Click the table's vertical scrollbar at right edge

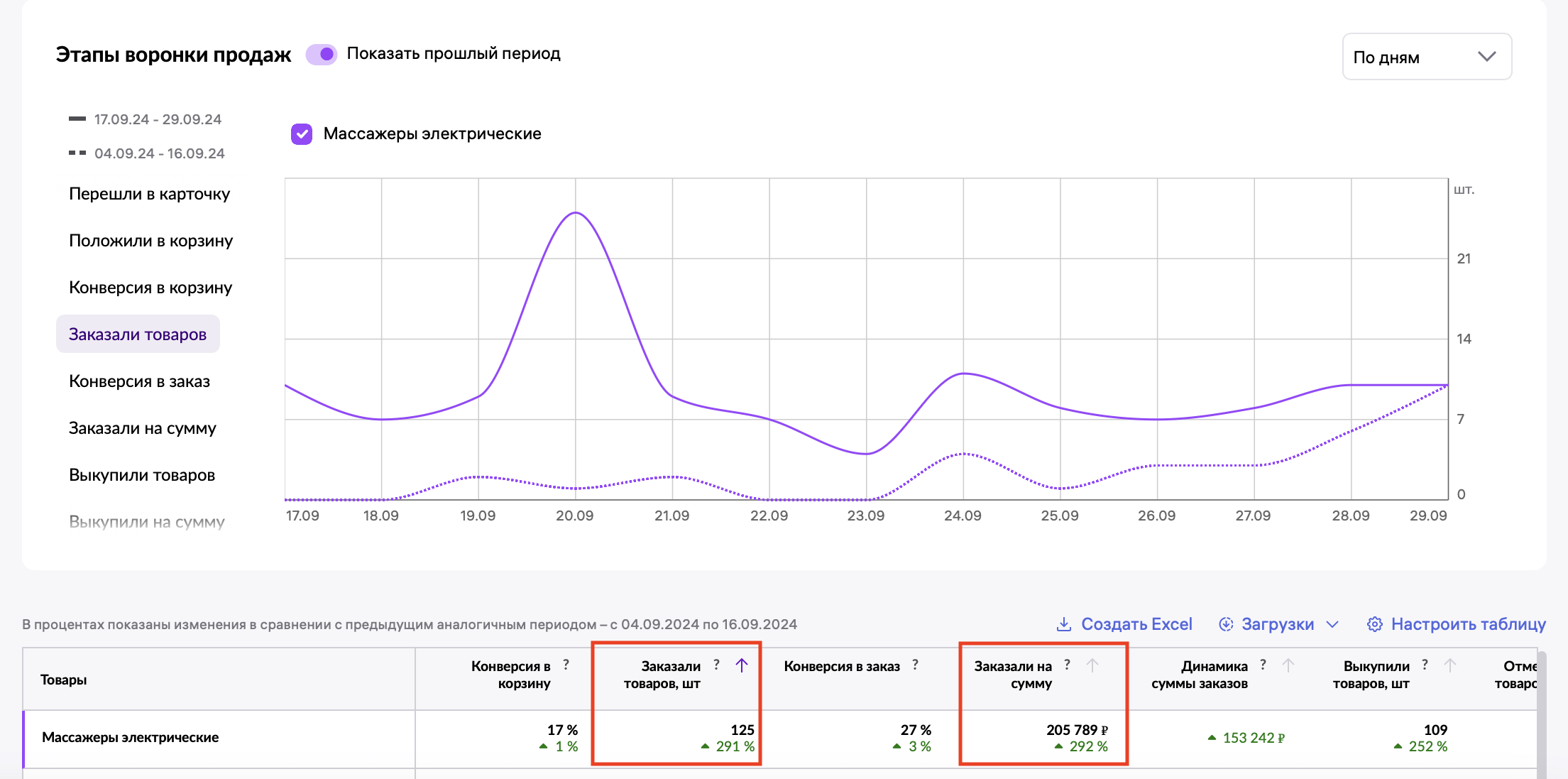(x=1542, y=714)
